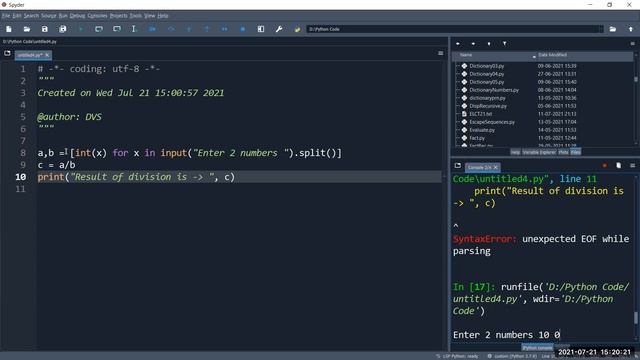Screen dimensions: 640x360
Task: Switch to the Files tab
Action: pos(576,152)
